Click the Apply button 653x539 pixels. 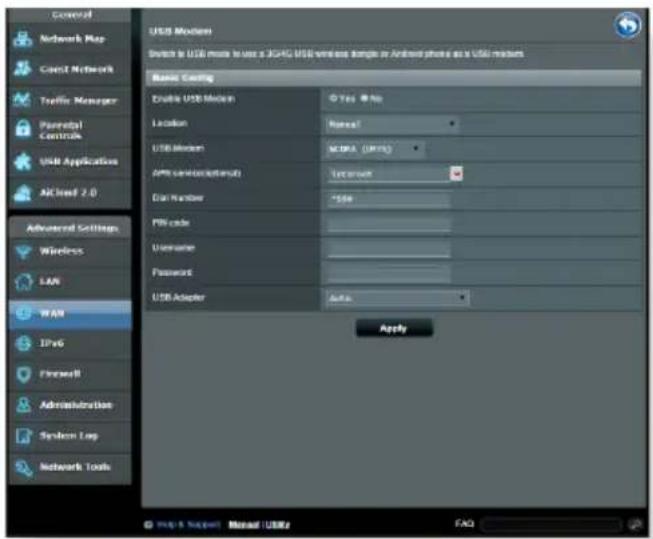(x=394, y=329)
